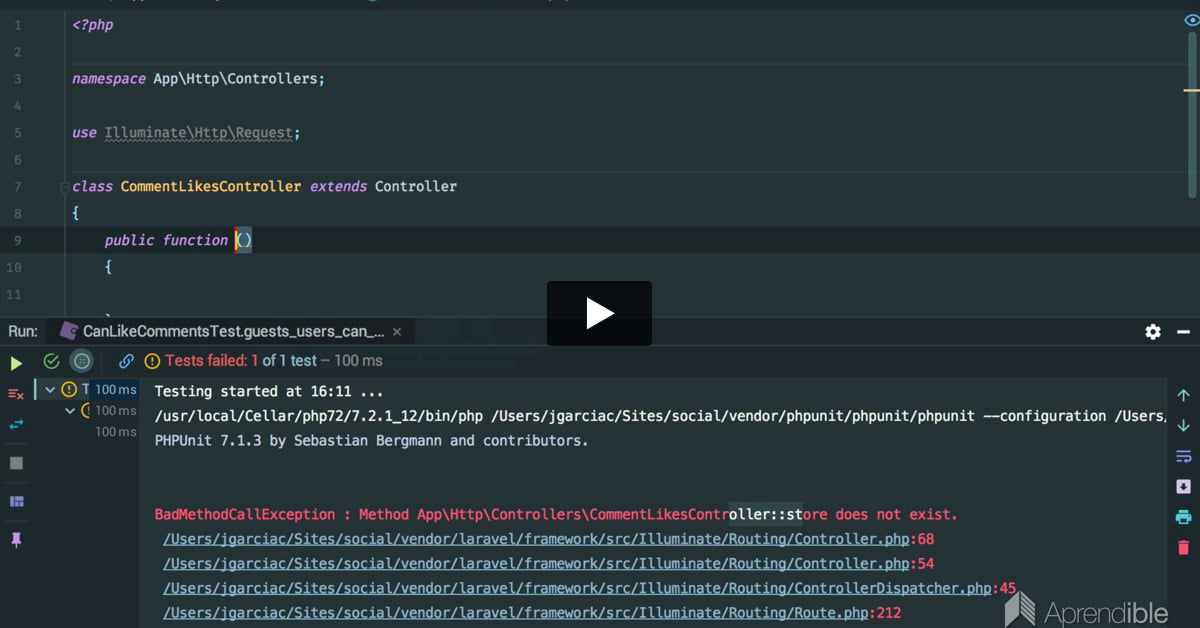Toggle soft-wrap in console output
This screenshot has width=1200, height=628.
[1183, 456]
